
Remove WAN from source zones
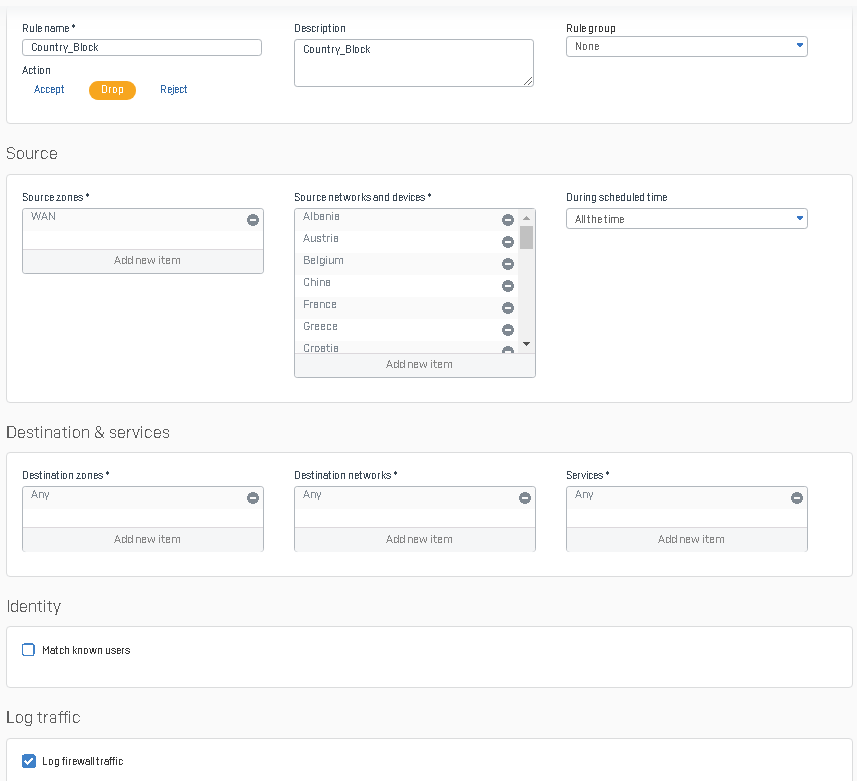tap(253, 220)
